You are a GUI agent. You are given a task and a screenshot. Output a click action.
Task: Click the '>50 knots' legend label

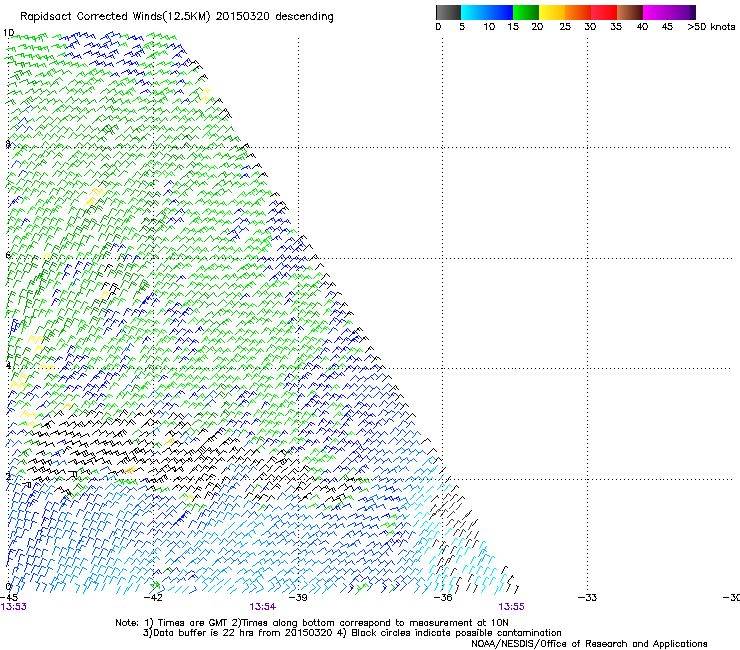[711, 27]
